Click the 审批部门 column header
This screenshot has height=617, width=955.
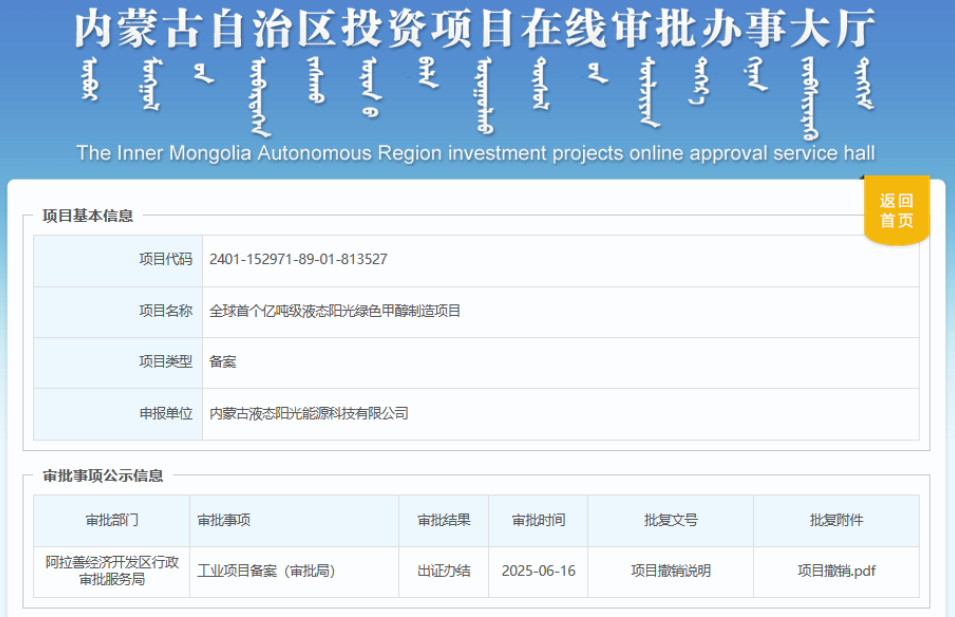pyautogui.click(x=112, y=520)
